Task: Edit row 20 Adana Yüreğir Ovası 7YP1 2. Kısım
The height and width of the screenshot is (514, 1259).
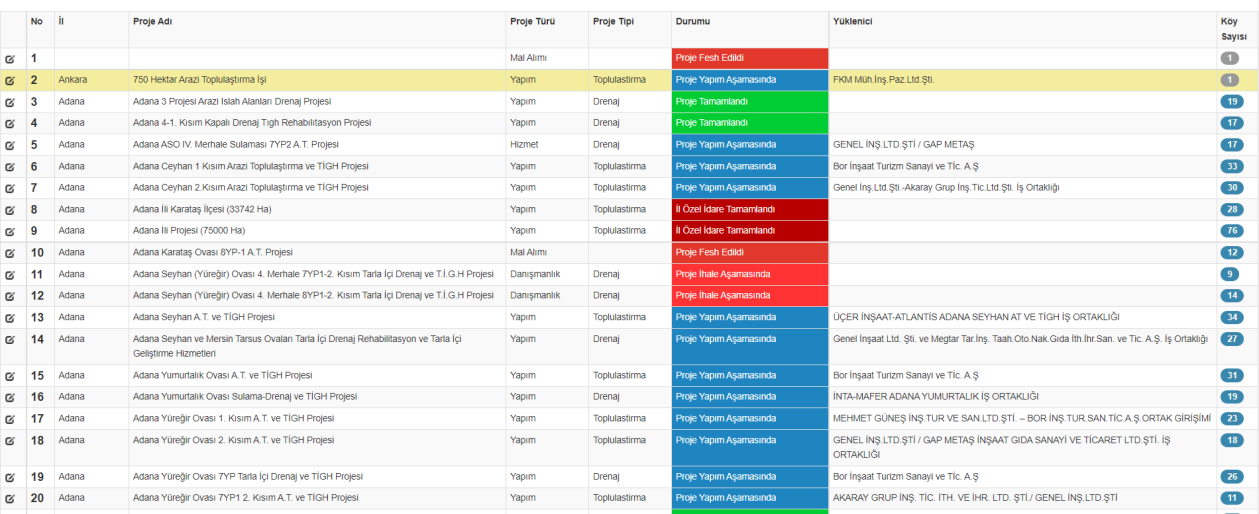Action: point(10,498)
